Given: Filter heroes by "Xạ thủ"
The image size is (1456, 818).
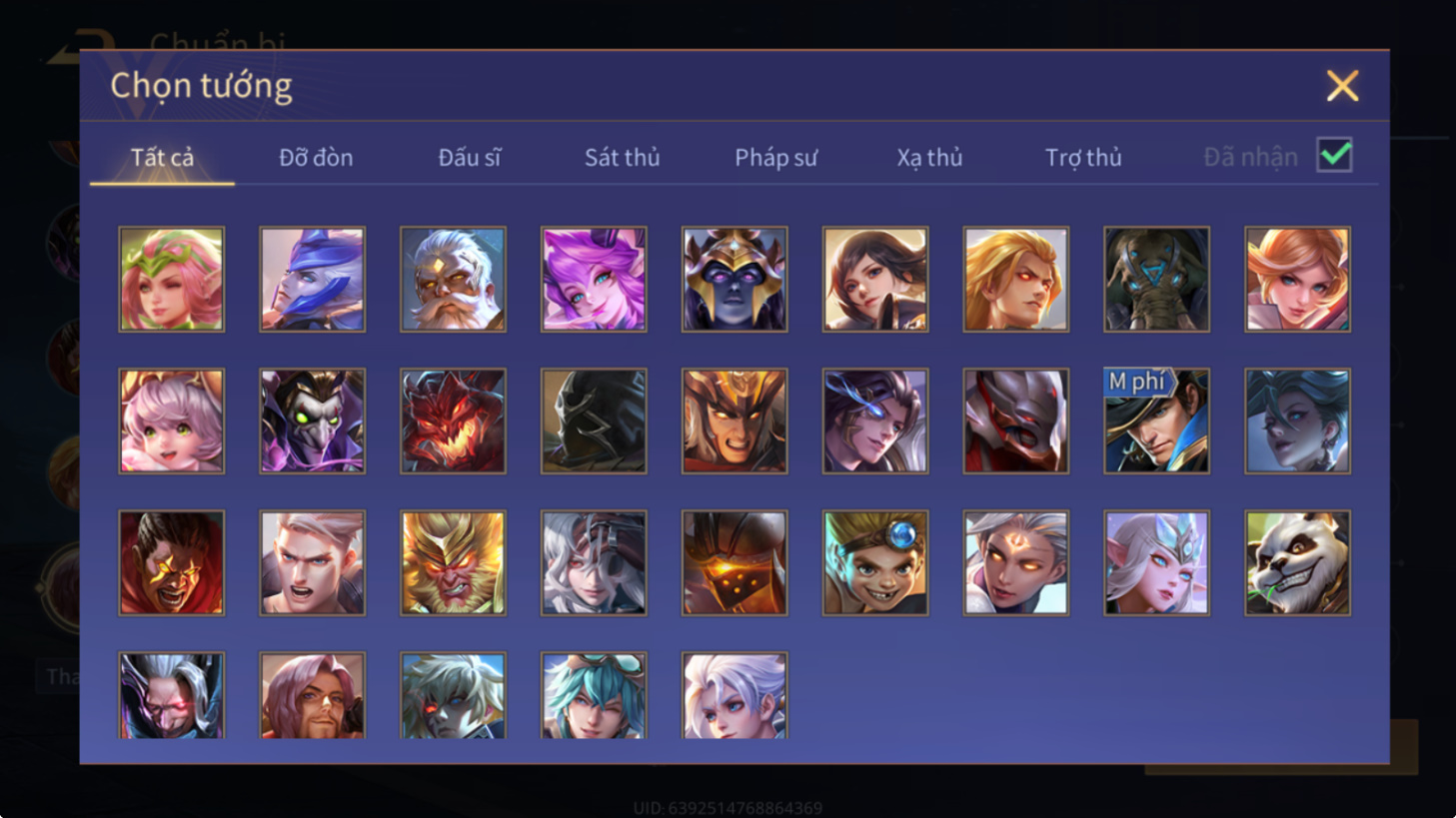Looking at the screenshot, I should pyautogui.click(x=929, y=157).
